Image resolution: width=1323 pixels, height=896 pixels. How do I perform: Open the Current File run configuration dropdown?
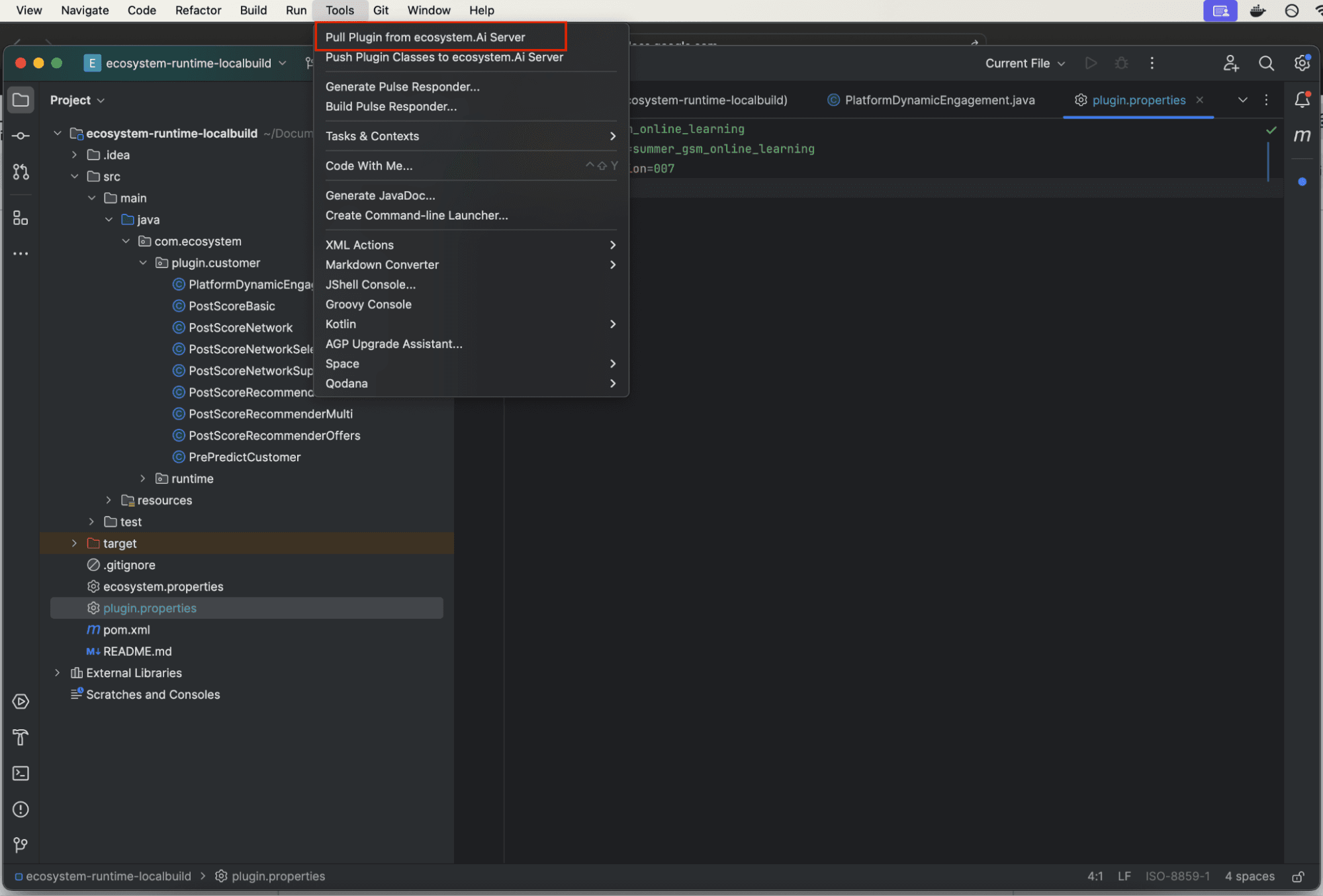coord(1025,63)
